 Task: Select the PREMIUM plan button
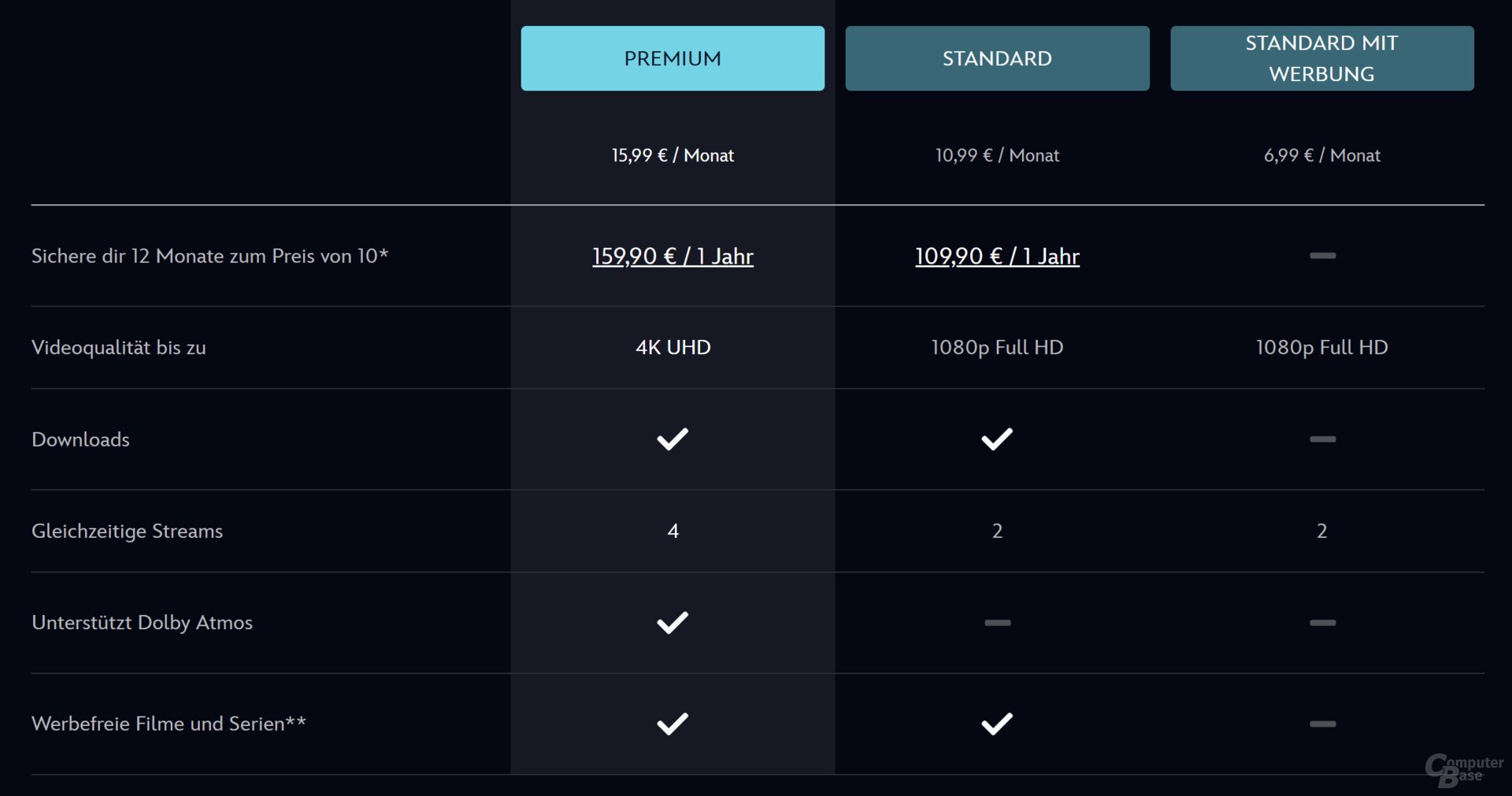pyautogui.click(x=673, y=58)
